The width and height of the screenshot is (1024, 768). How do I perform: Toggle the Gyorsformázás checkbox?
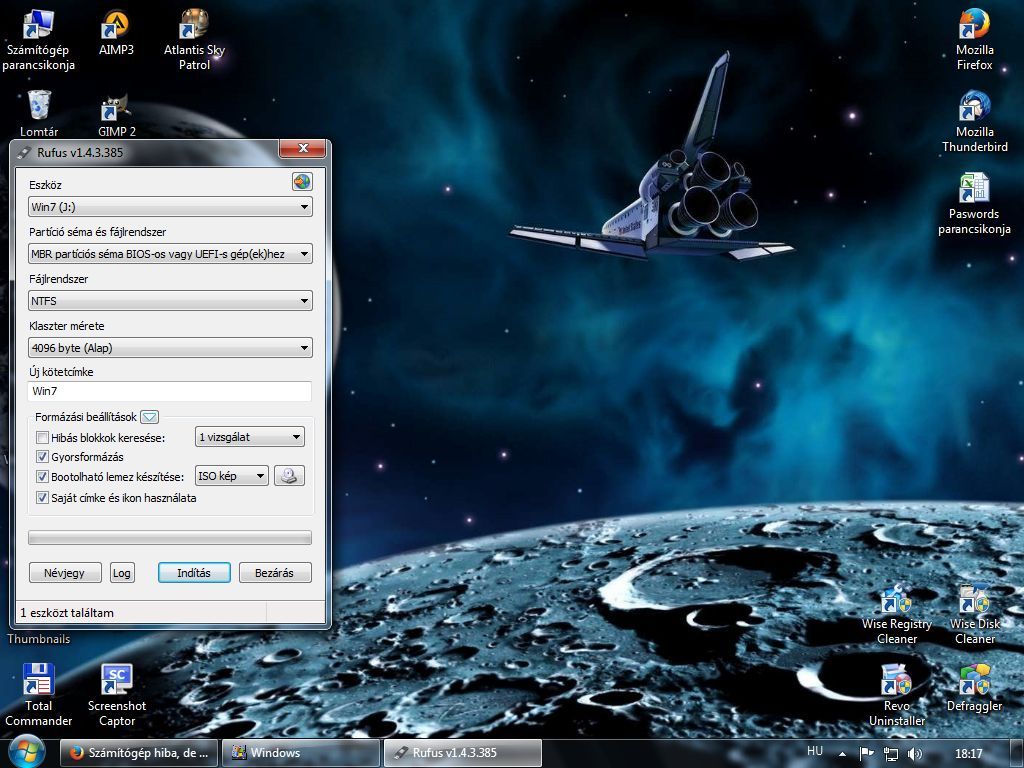(42, 456)
